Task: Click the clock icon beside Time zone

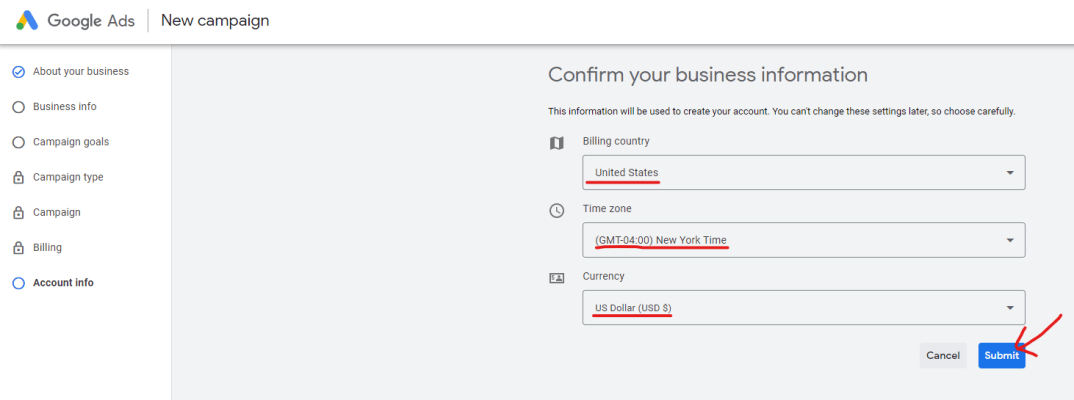Action: (557, 211)
